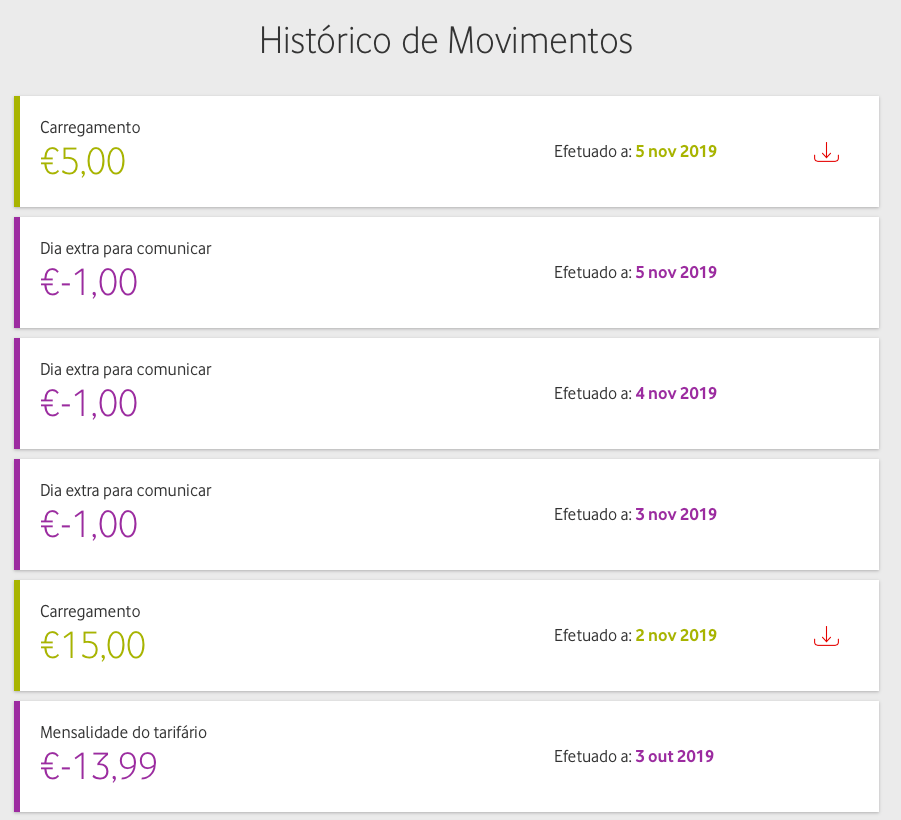Screen dimensions: 901x820
Task: Click the download icon for the €15,00 Carregamento
Action: (825, 634)
